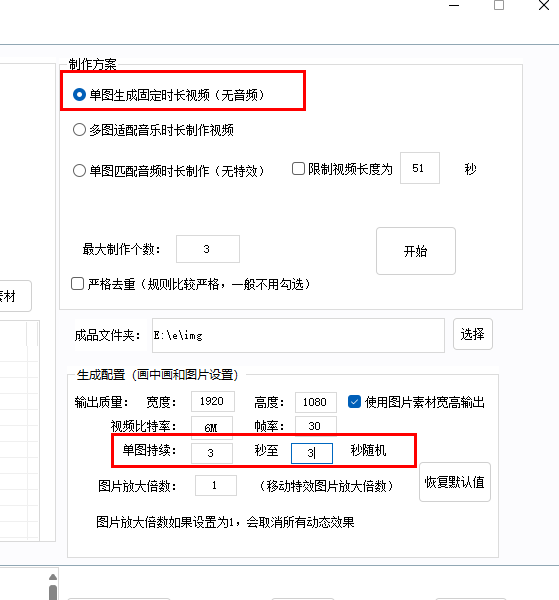Click the 开始 button
The width and height of the screenshot is (559, 600).
416,251
